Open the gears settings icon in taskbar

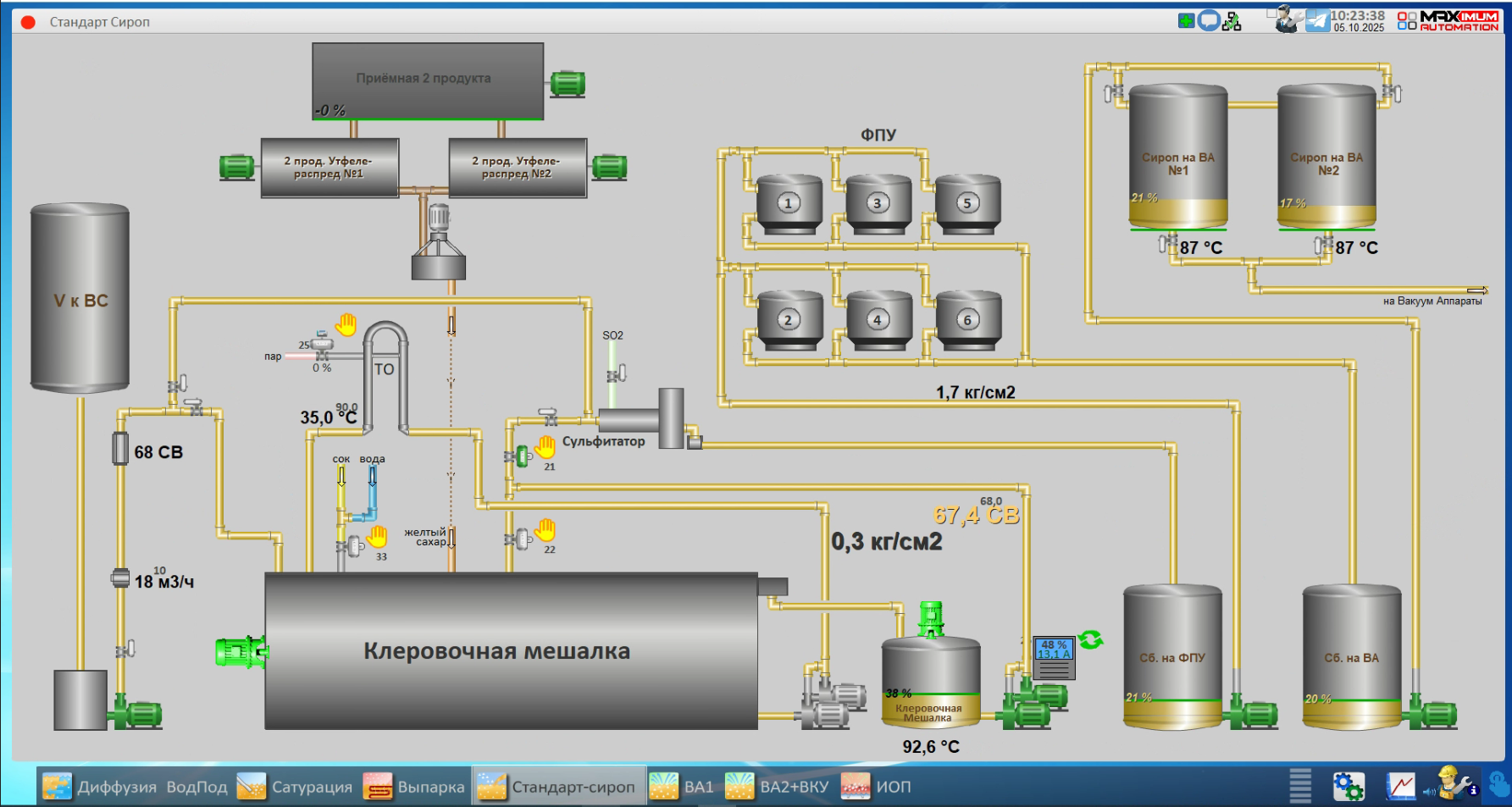point(1348,787)
